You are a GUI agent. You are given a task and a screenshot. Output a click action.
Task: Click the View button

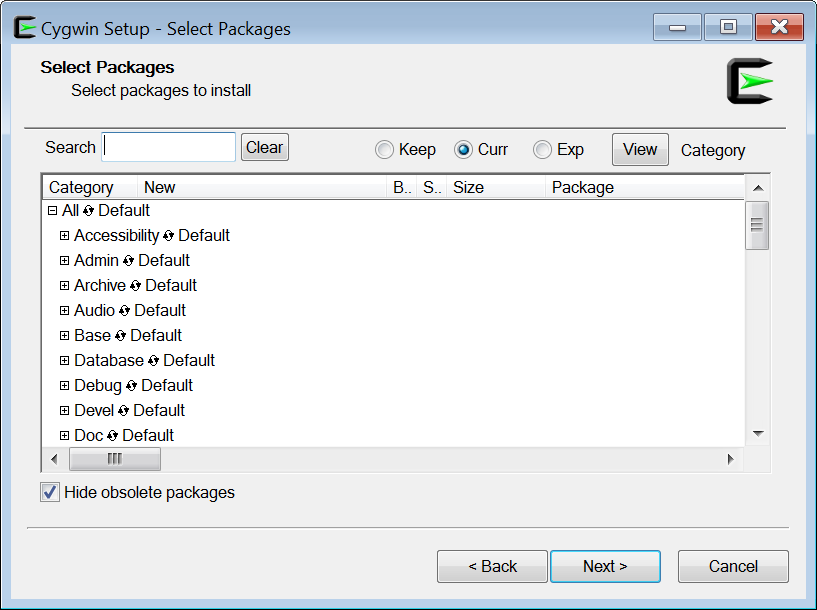pos(640,150)
